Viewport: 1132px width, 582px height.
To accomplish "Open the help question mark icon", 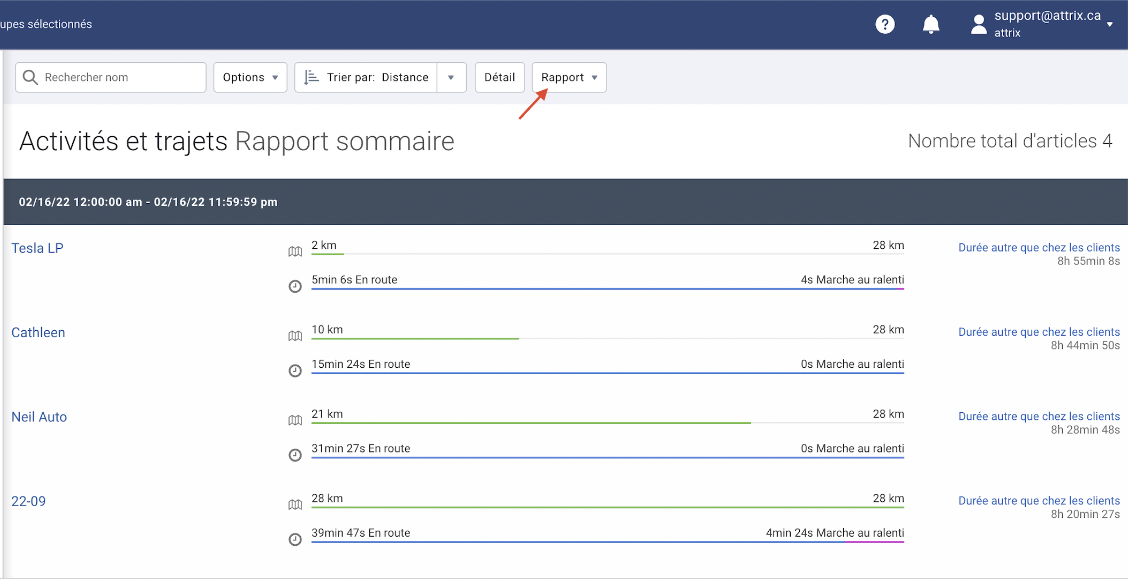I will point(885,25).
